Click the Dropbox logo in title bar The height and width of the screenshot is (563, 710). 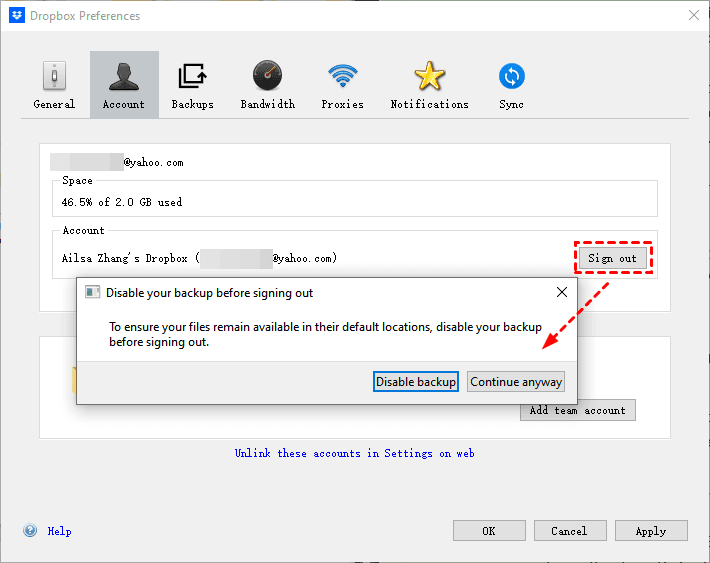point(17,15)
